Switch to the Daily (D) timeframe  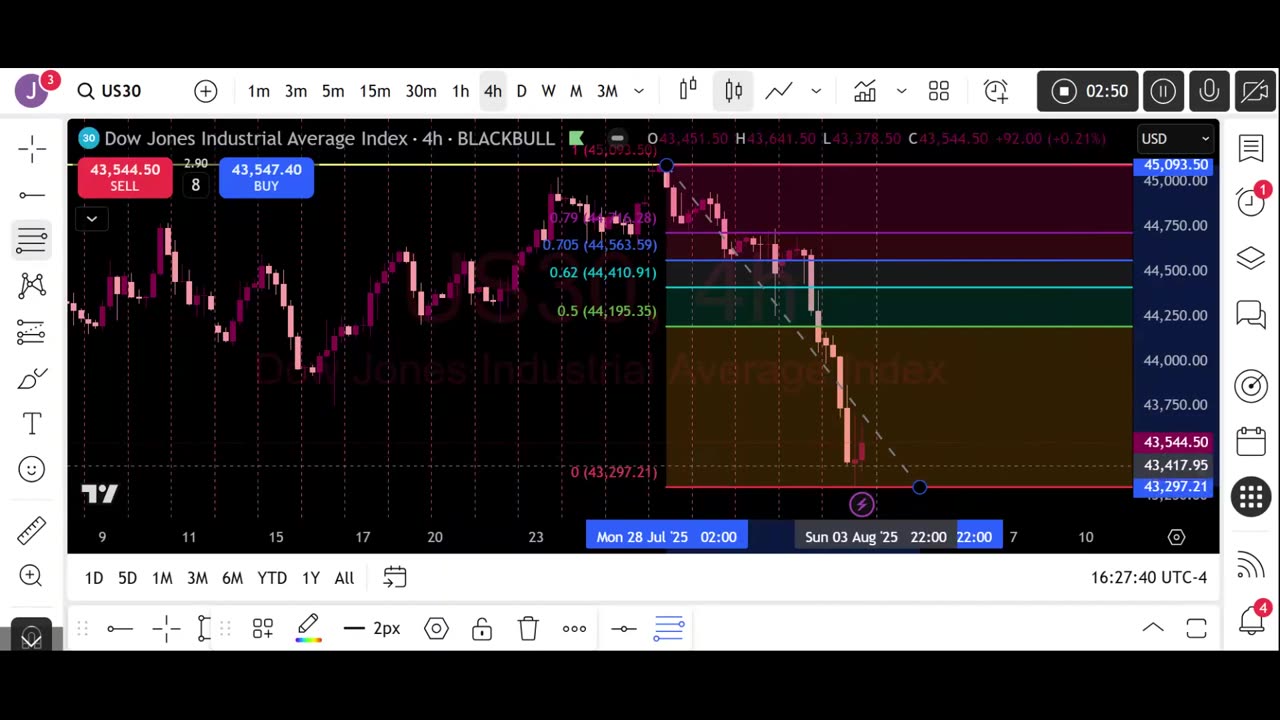(521, 91)
